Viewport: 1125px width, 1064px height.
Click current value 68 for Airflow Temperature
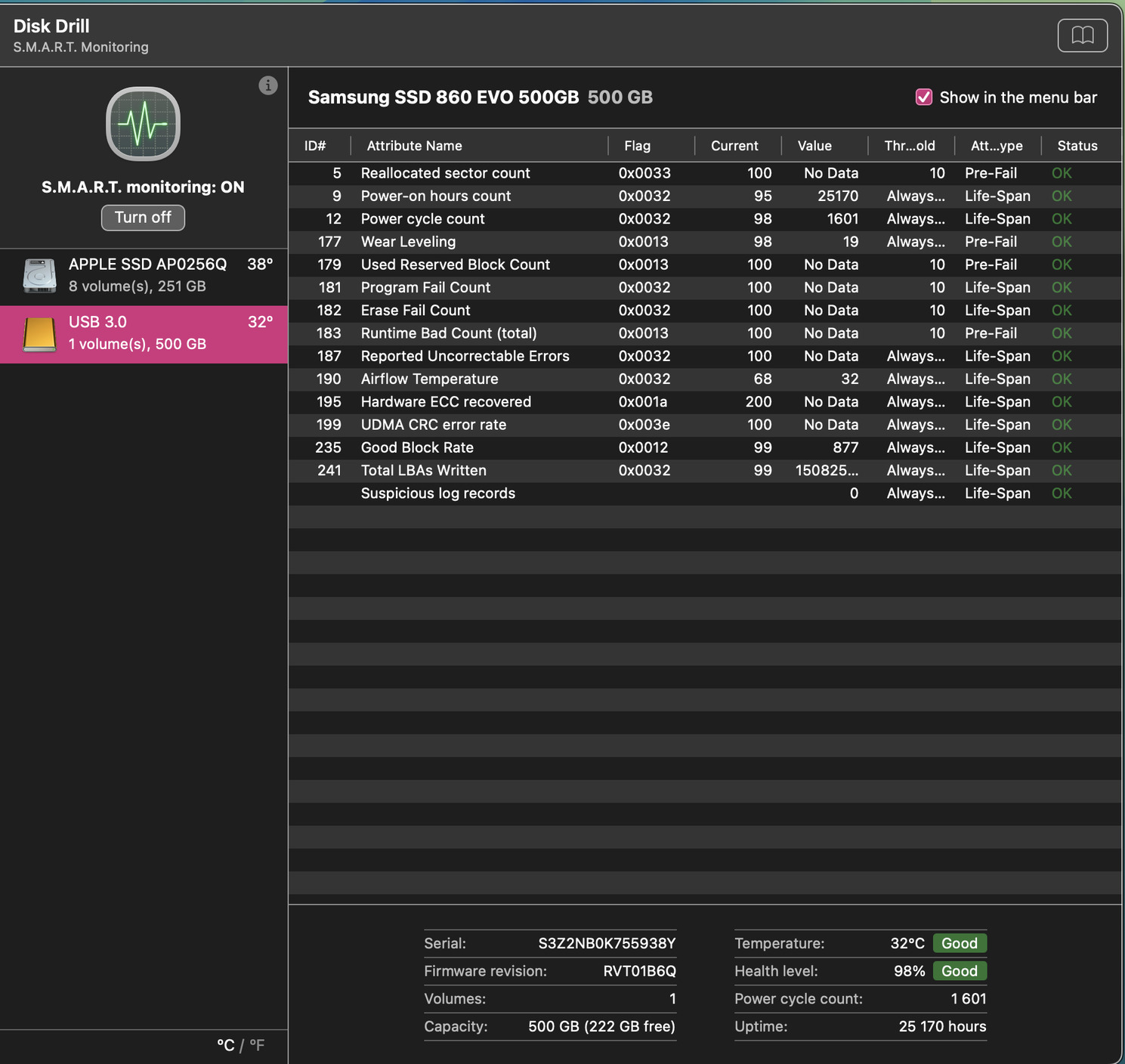(x=763, y=379)
